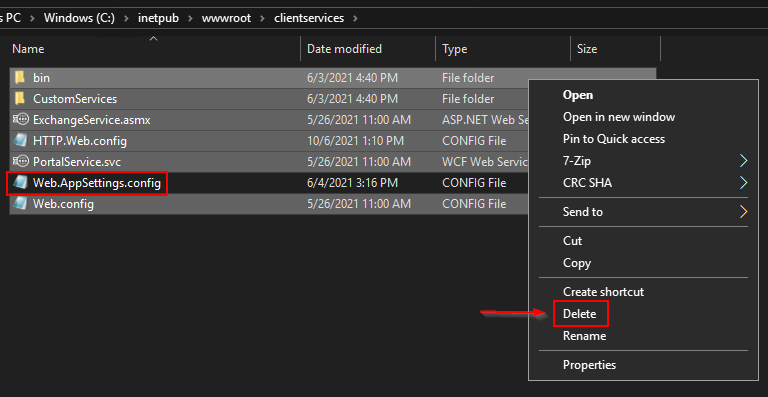The image size is (768, 397).
Task: Choose Rename in the context menu
Action: click(x=584, y=336)
